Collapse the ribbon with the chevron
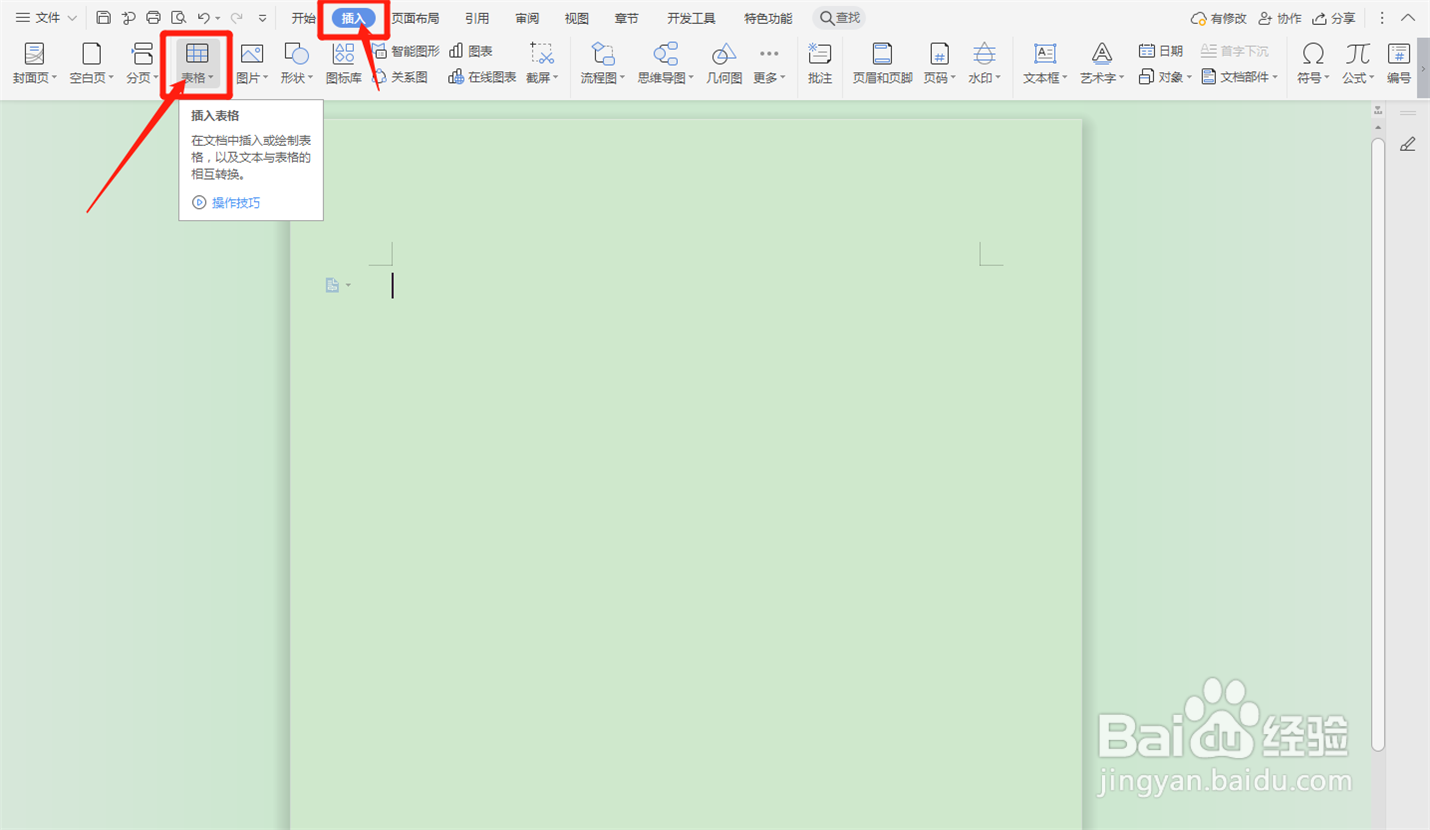The image size is (1430, 830). click(1408, 18)
